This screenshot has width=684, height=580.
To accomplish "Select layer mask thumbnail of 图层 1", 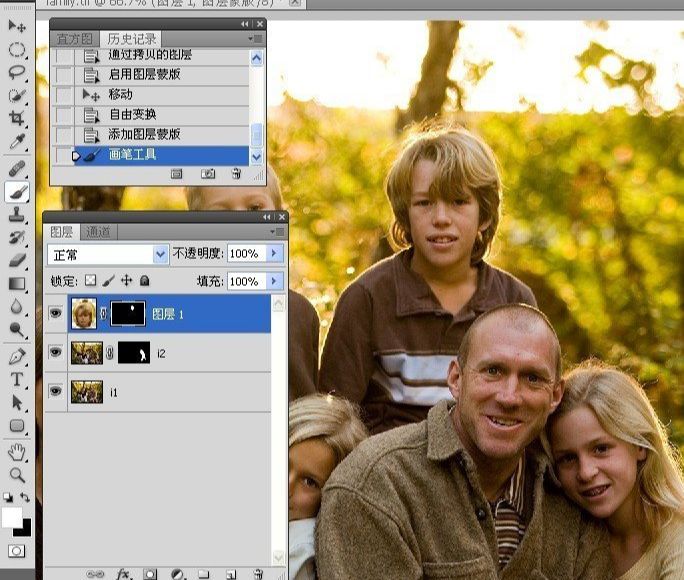I will click(128, 313).
